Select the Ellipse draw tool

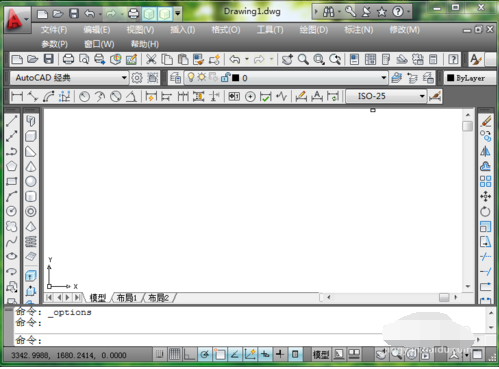pos(12,256)
